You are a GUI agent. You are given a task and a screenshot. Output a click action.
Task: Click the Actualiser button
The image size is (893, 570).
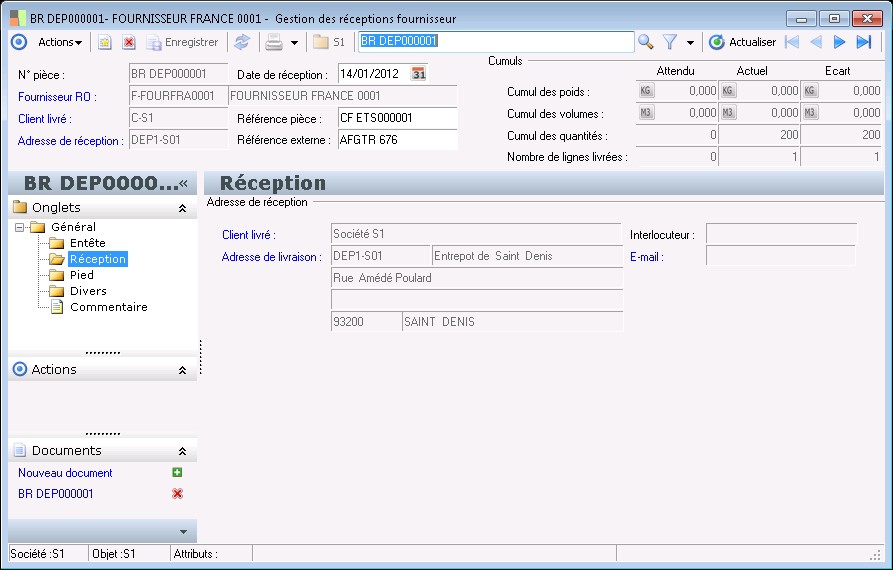point(741,42)
